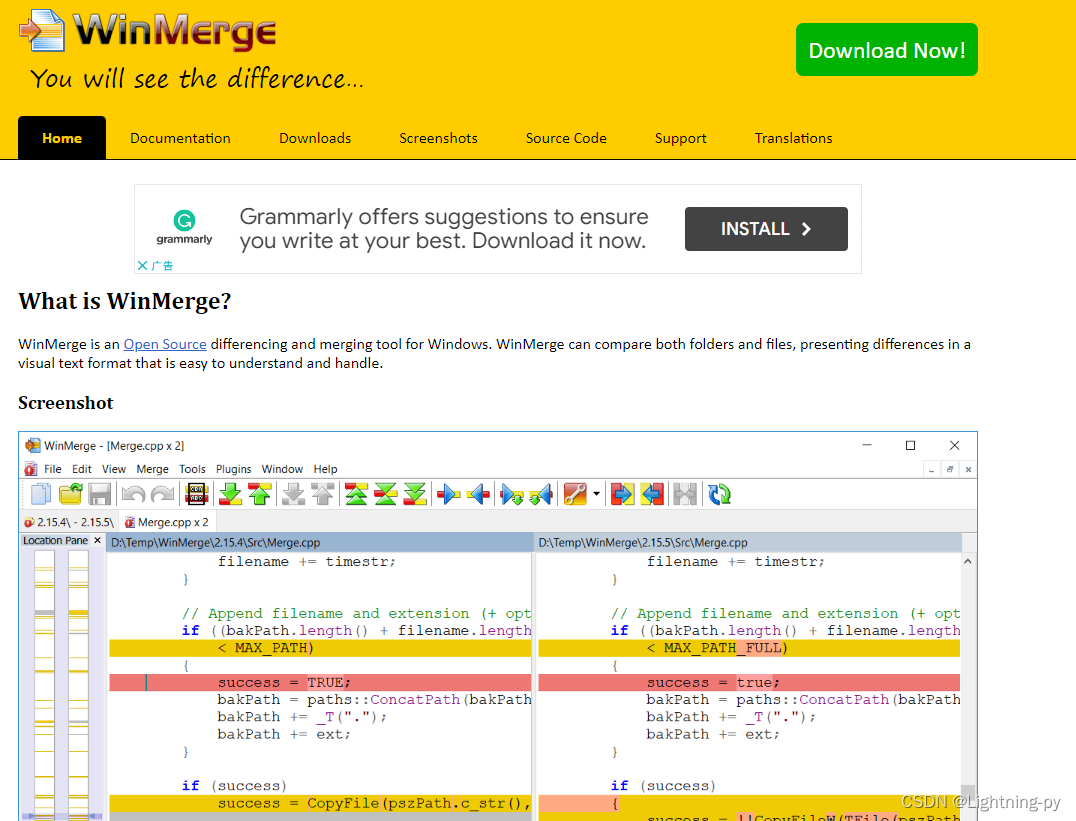Click the inner MDI minimize button
Image resolution: width=1076 pixels, height=821 pixels.
[x=931, y=470]
